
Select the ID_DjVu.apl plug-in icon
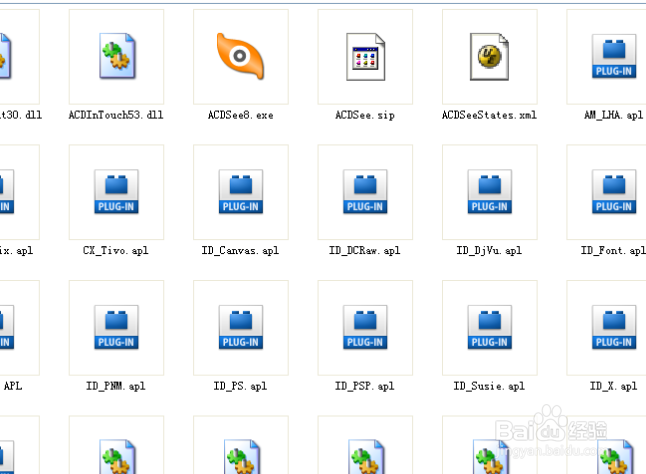489,191
